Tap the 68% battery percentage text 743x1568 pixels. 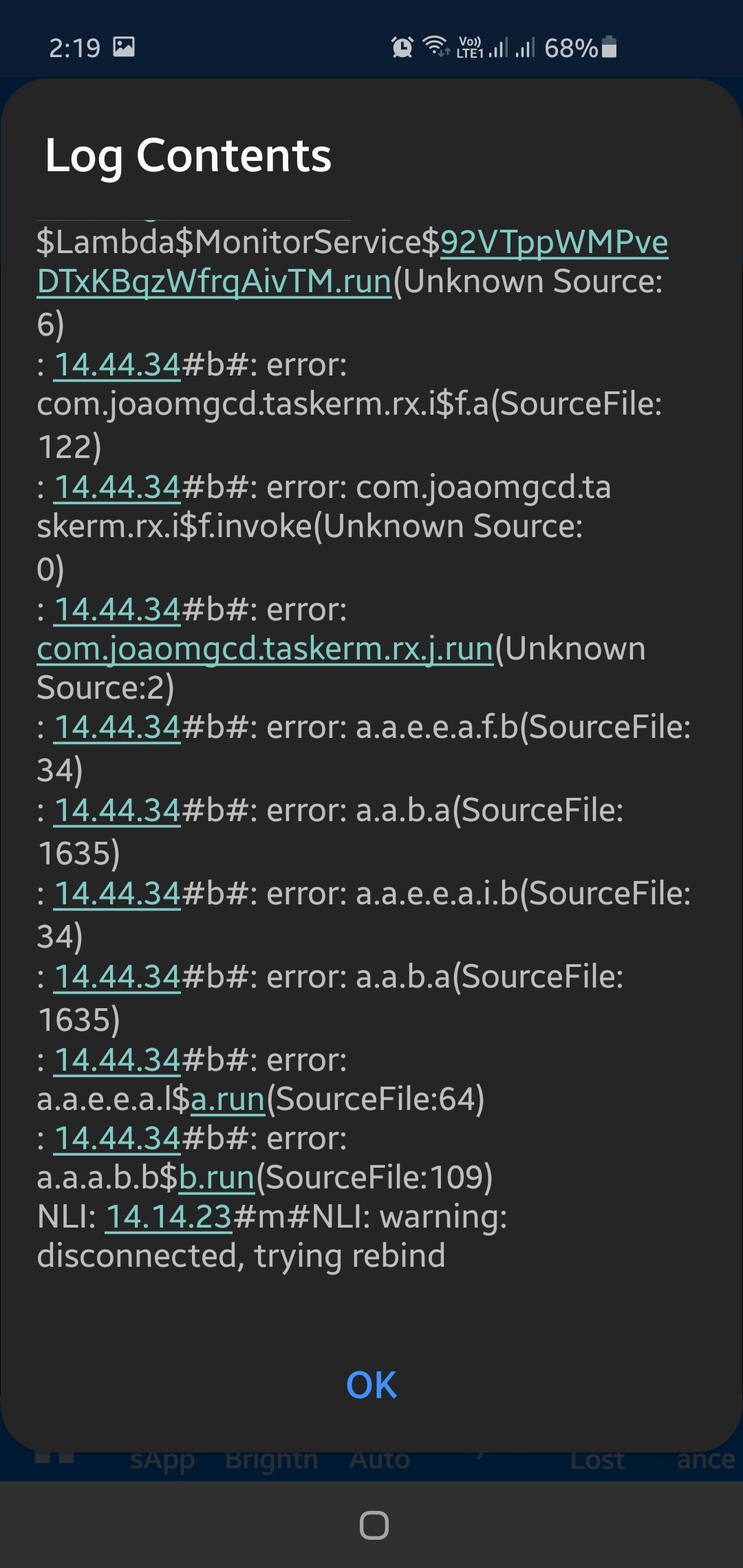pyautogui.click(x=570, y=48)
